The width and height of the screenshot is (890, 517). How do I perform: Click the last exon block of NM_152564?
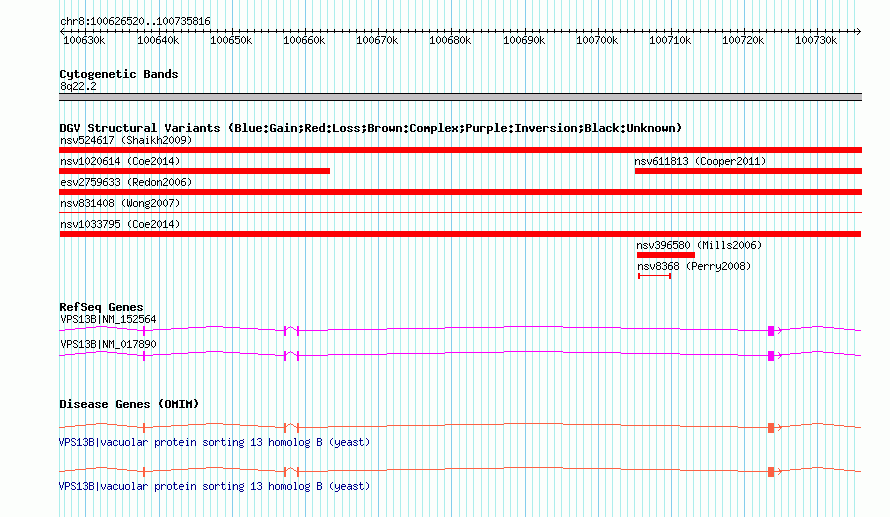(x=771, y=331)
